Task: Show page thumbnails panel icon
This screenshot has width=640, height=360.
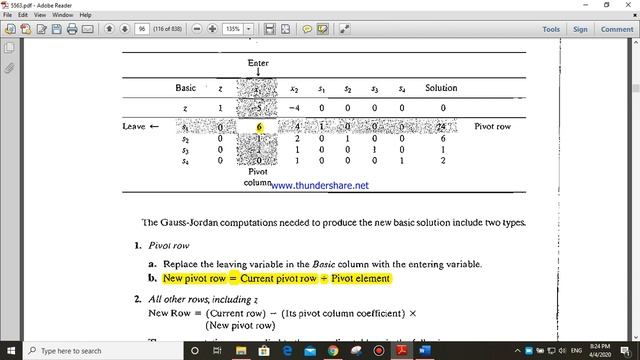Action: (x=9, y=48)
